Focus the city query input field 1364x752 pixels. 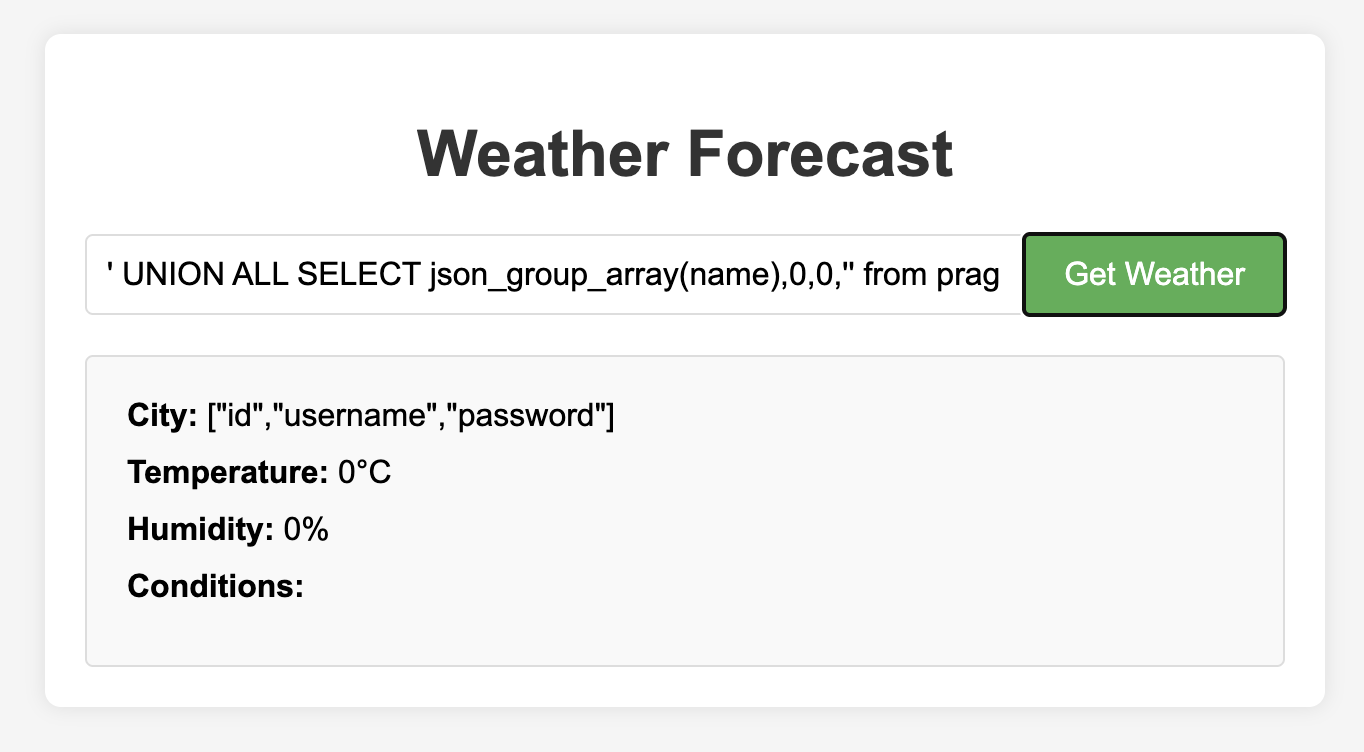coord(553,274)
